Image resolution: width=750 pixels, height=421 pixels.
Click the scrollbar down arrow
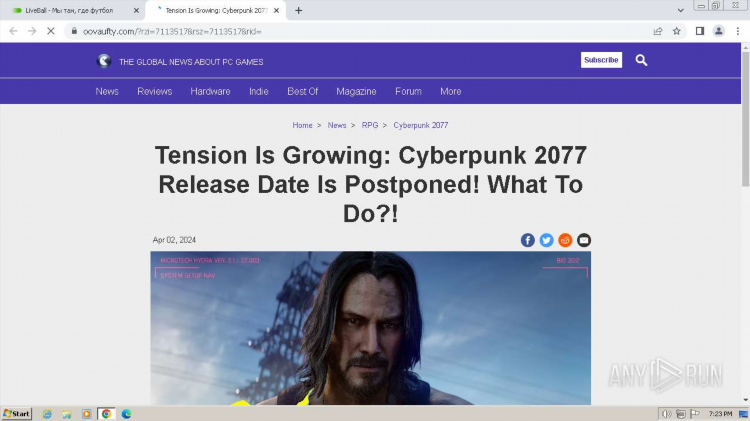pyautogui.click(x=745, y=400)
